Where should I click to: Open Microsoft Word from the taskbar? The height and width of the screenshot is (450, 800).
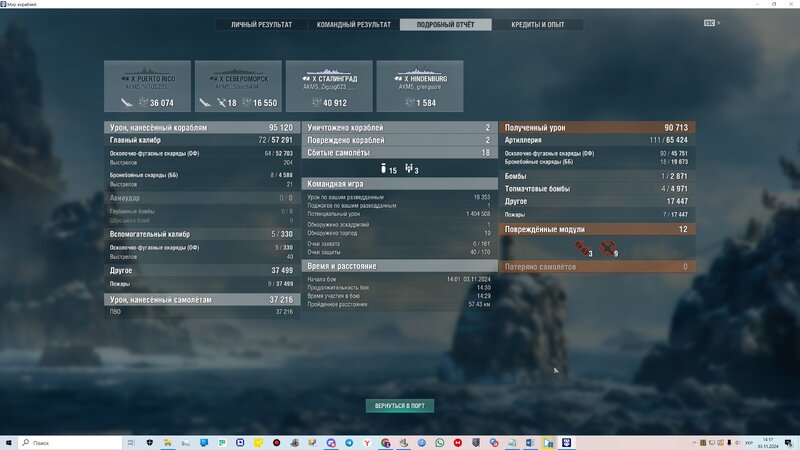click(x=530, y=442)
